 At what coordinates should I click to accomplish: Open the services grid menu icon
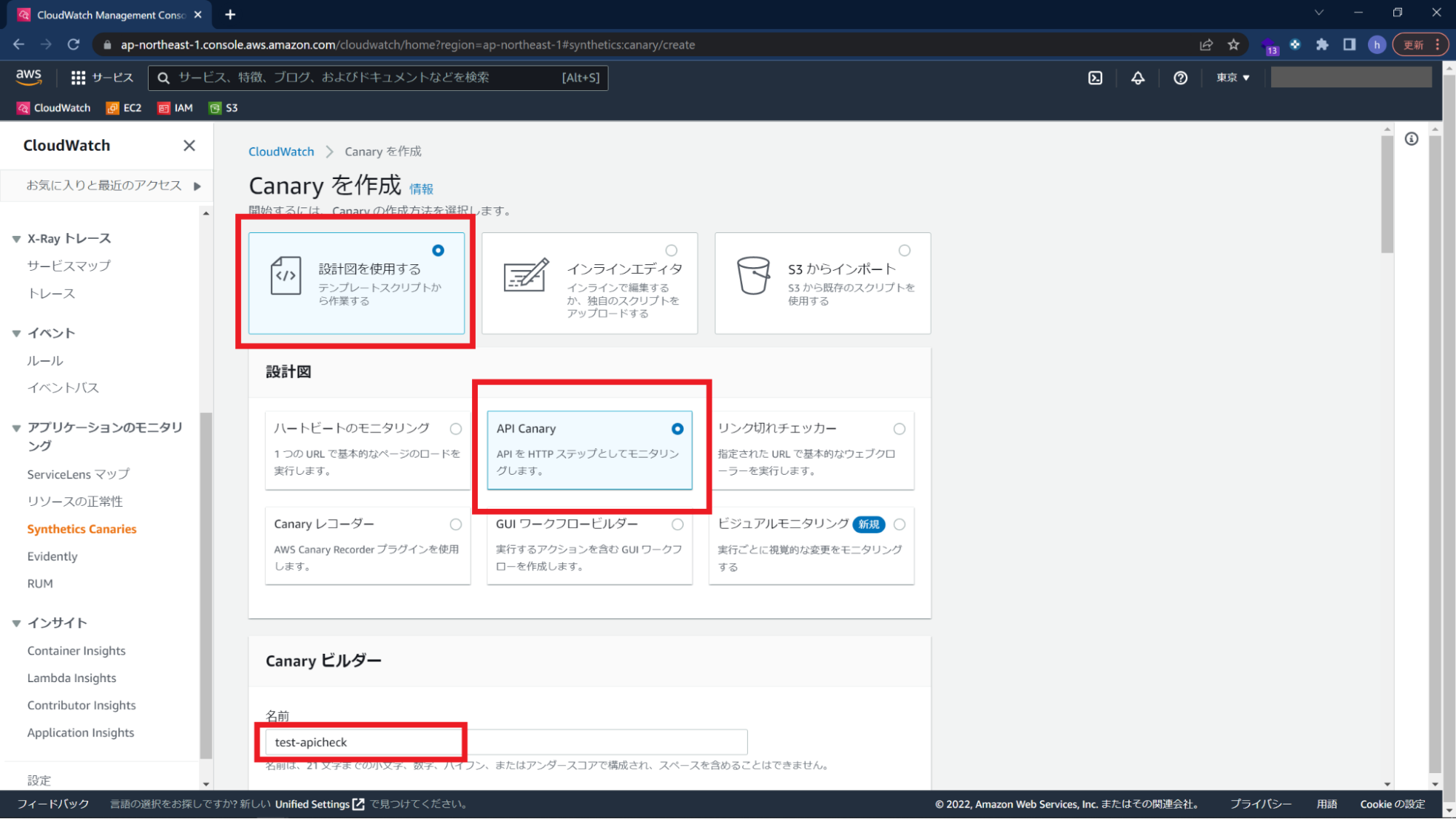[78, 78]
